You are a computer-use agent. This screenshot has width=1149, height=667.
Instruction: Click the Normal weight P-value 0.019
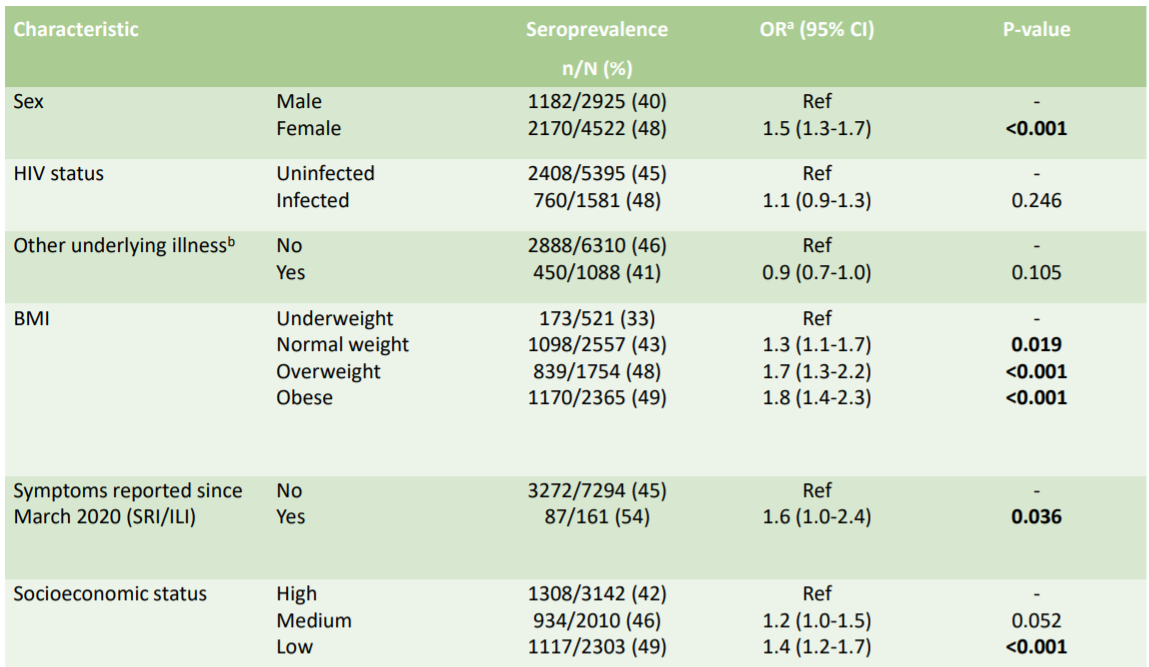[1036, 344]
